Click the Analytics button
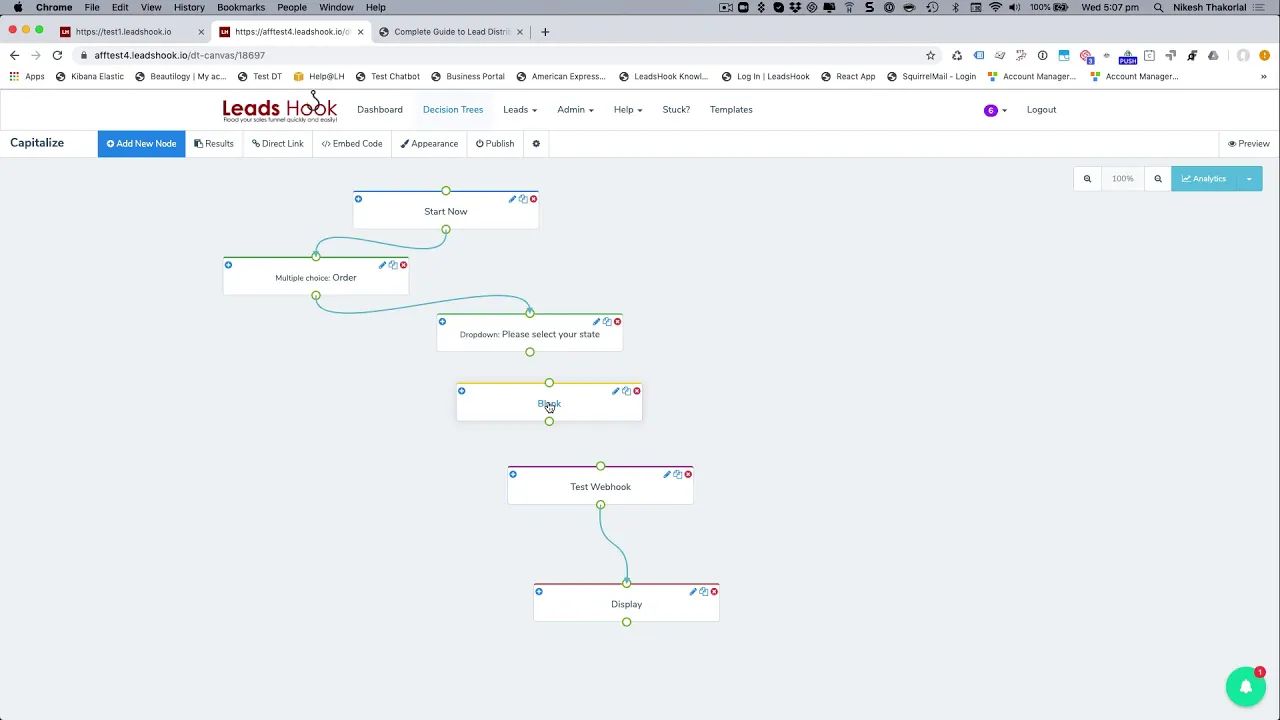This screenshot has width=1280, height=720. 1204,179
